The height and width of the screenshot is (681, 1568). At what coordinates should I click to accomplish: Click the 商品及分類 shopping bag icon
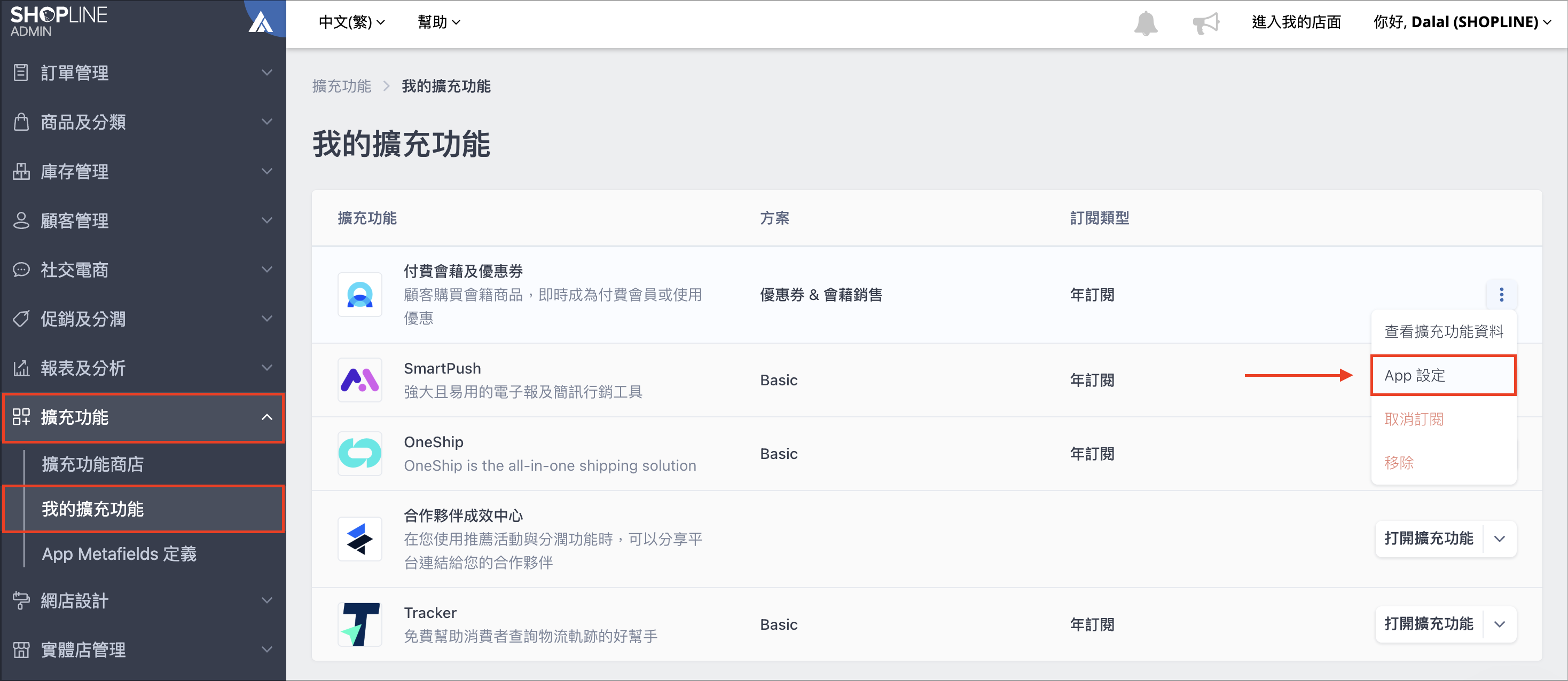[x=21, y=122]
